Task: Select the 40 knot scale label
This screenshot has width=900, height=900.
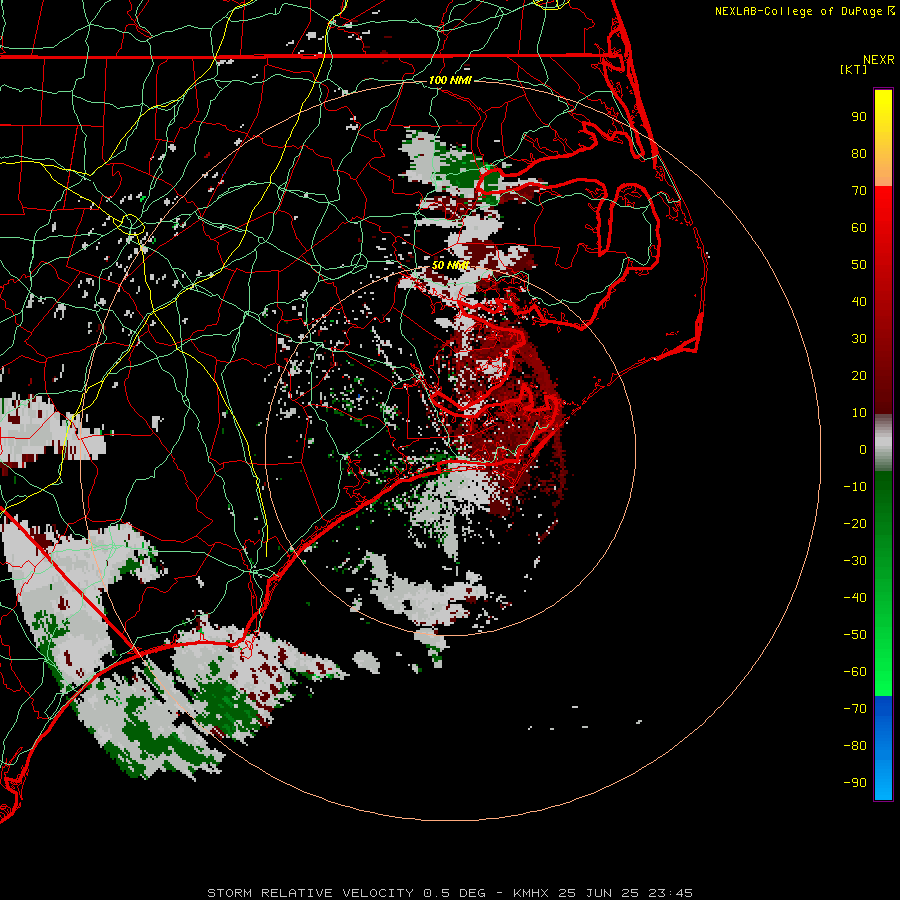Action: point(859,301)
